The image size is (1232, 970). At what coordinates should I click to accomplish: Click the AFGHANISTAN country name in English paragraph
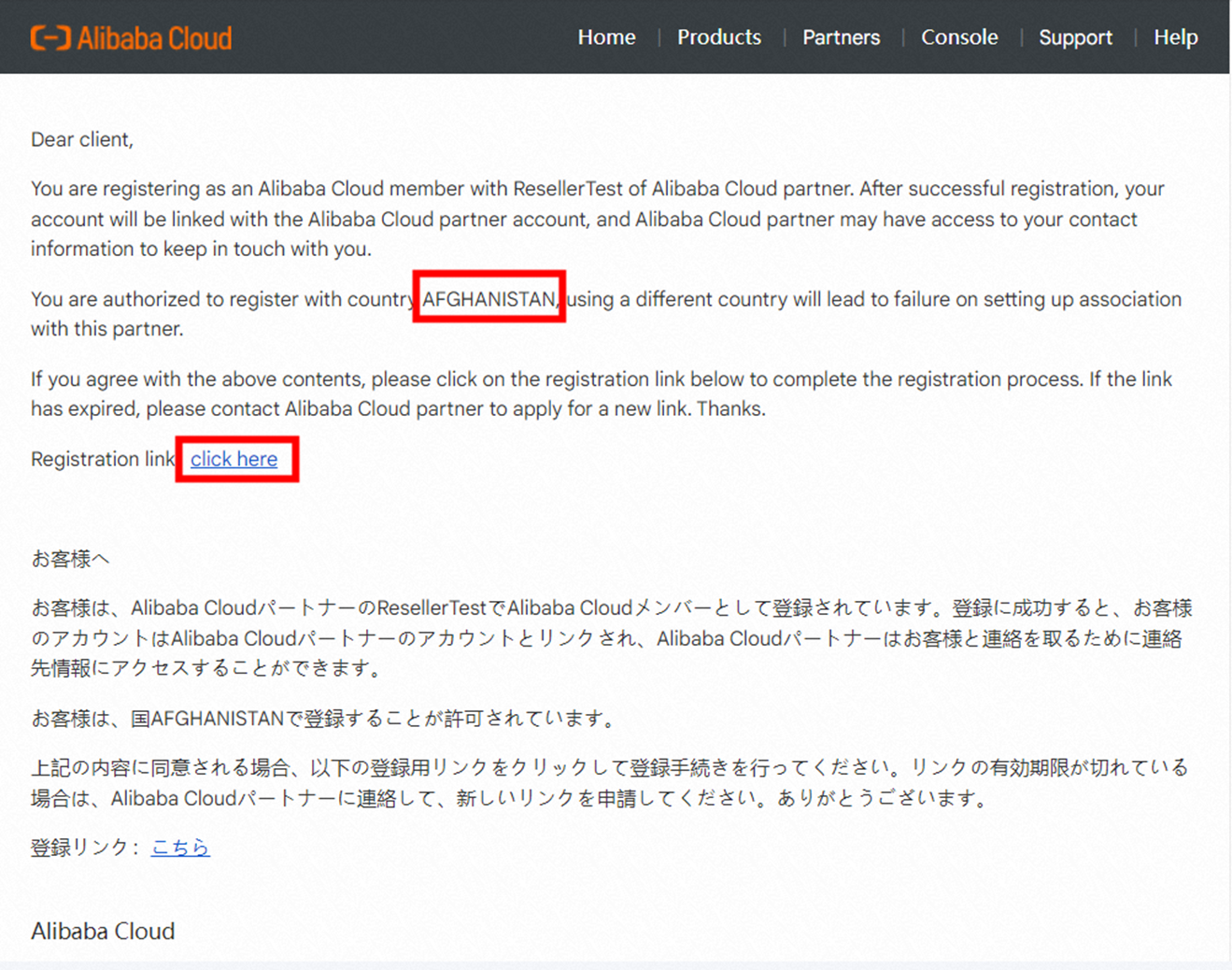489,299
